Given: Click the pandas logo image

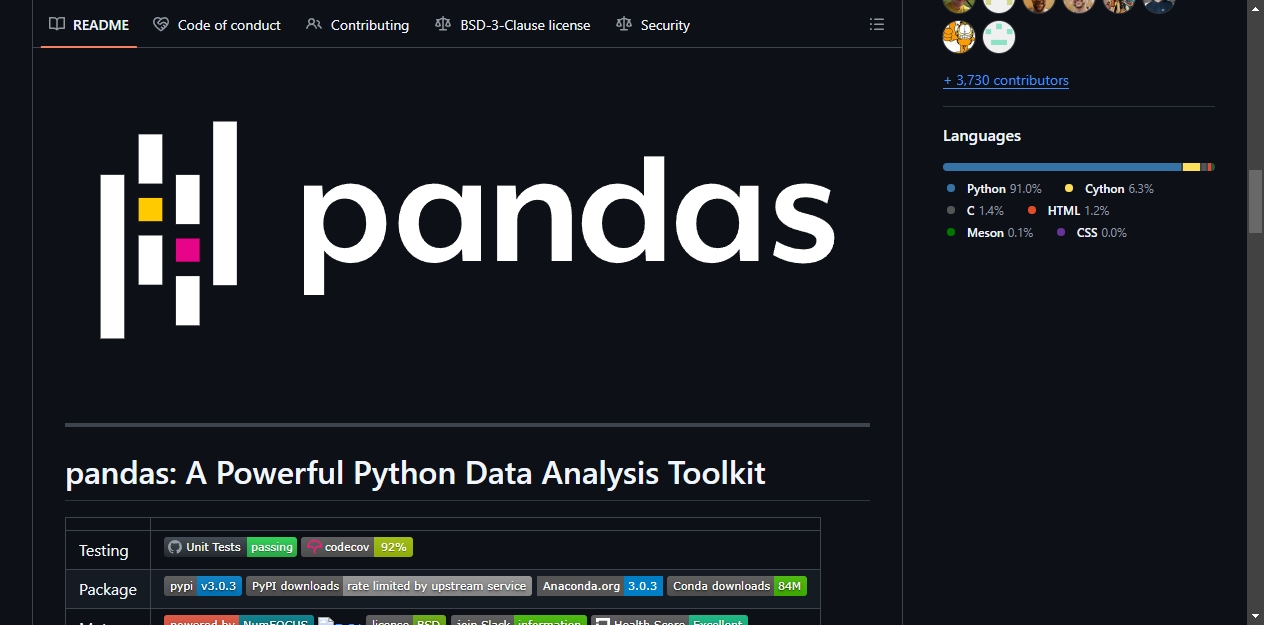Looking at the screenshot, I should [x=467, y=230].
